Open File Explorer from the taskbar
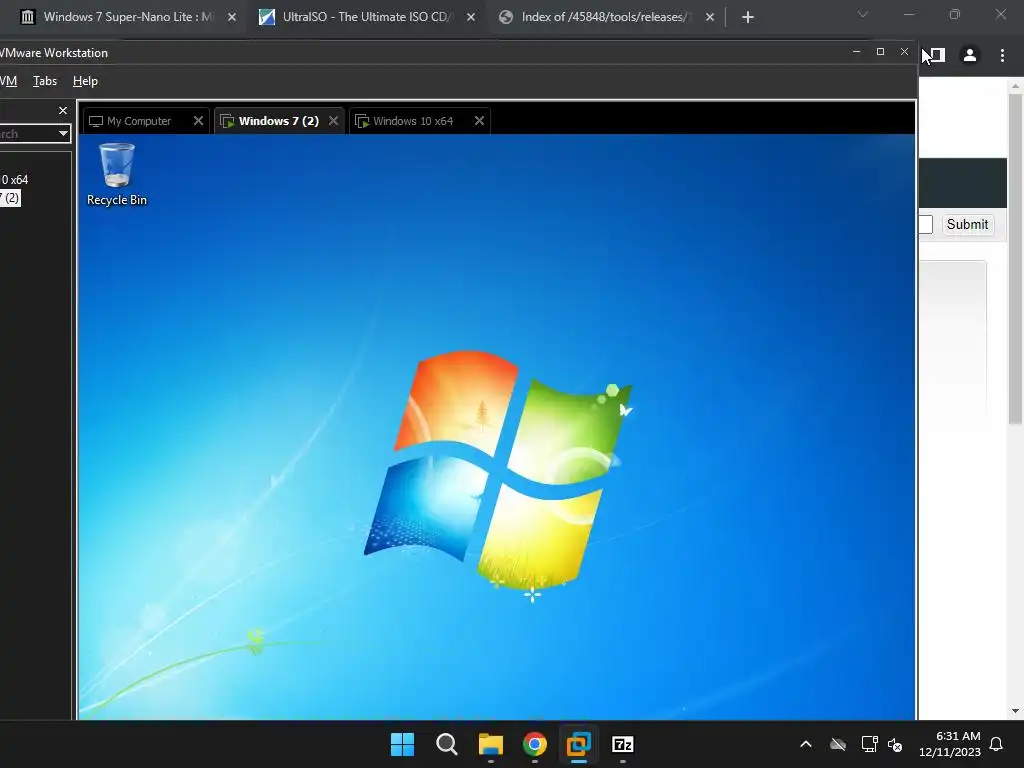 [x=490, y=744]
